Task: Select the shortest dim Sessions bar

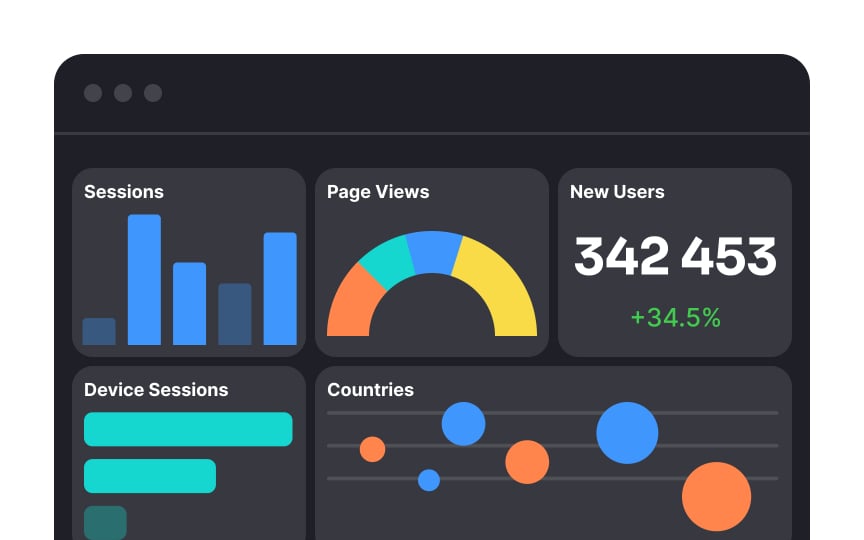Action: [99, 331]
